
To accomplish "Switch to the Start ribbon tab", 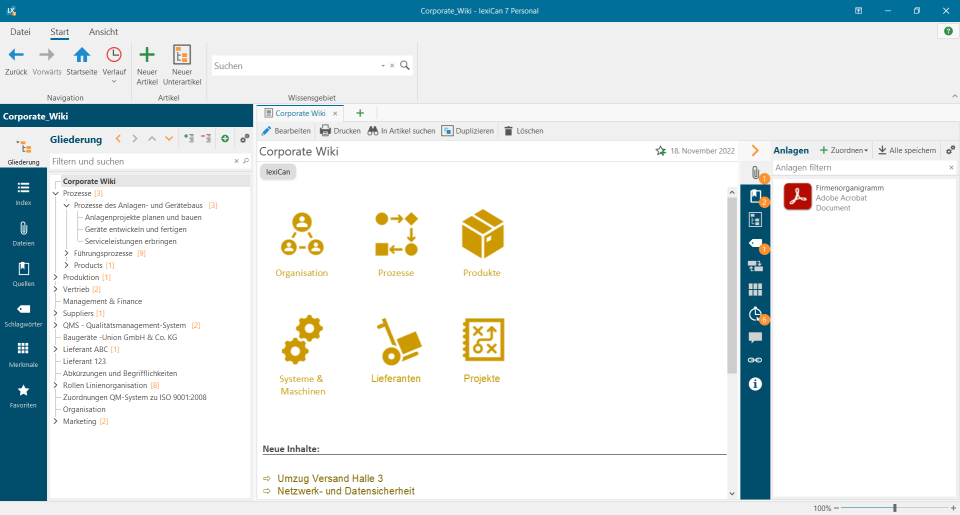I will [x=59, y=32].
